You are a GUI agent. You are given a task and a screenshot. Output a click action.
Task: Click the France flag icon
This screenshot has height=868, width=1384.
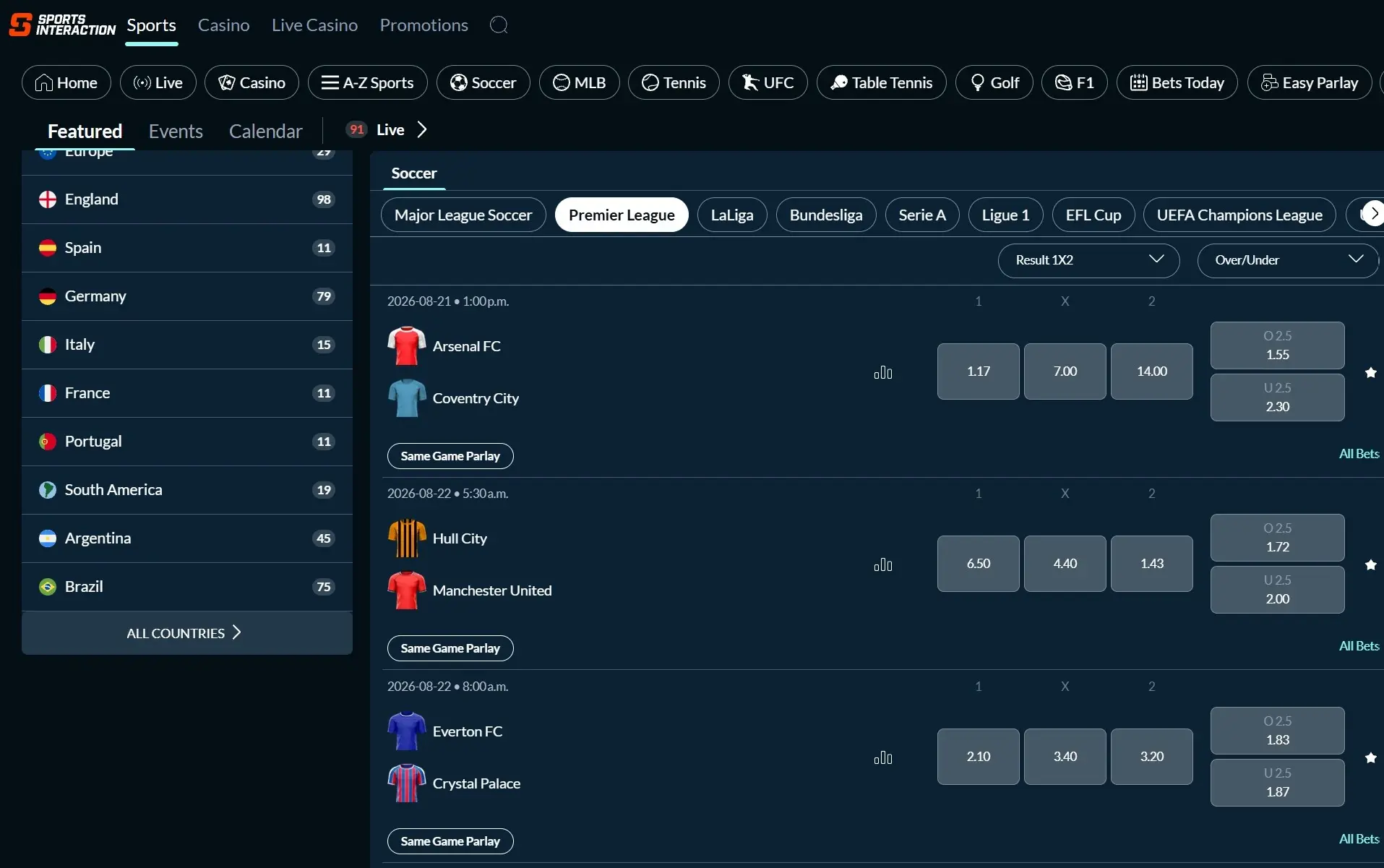[48, 393]
